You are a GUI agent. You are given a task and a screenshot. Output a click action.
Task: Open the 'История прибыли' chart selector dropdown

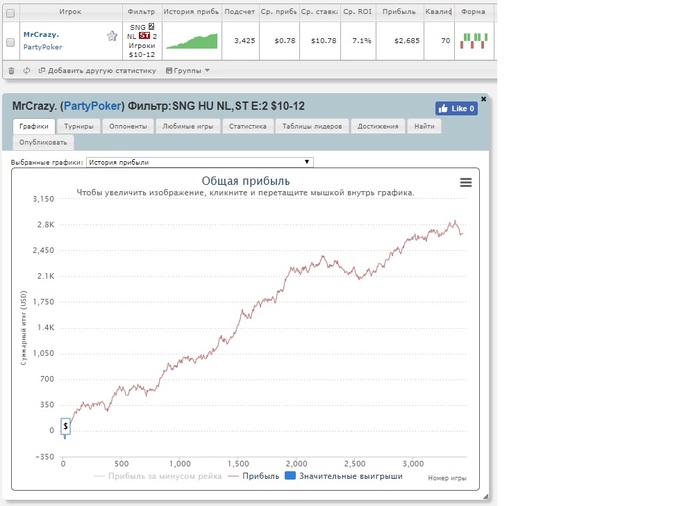pos(200,162)
